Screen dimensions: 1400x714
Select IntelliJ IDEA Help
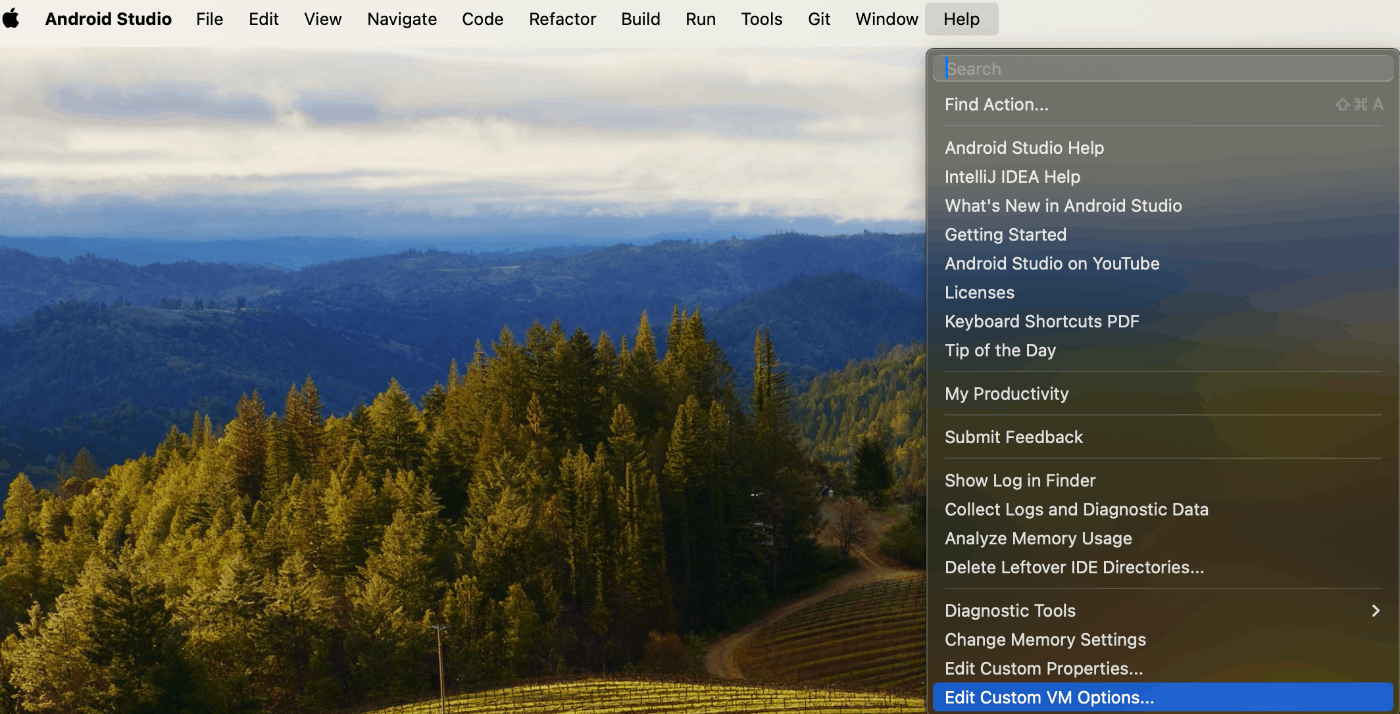point(1163,176)
